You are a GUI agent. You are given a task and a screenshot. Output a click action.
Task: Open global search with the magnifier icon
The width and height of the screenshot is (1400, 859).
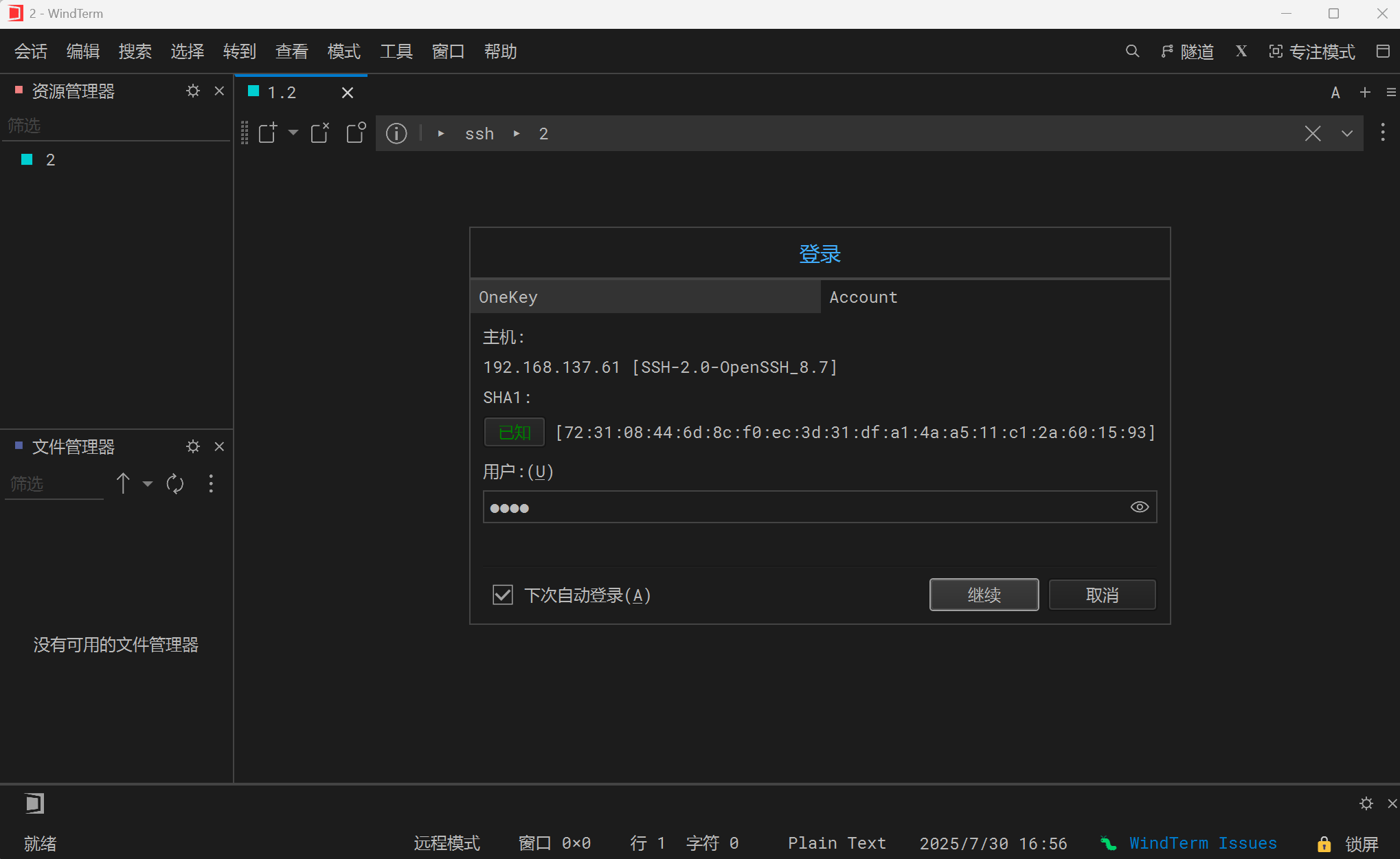click(x=1132, y=51)
